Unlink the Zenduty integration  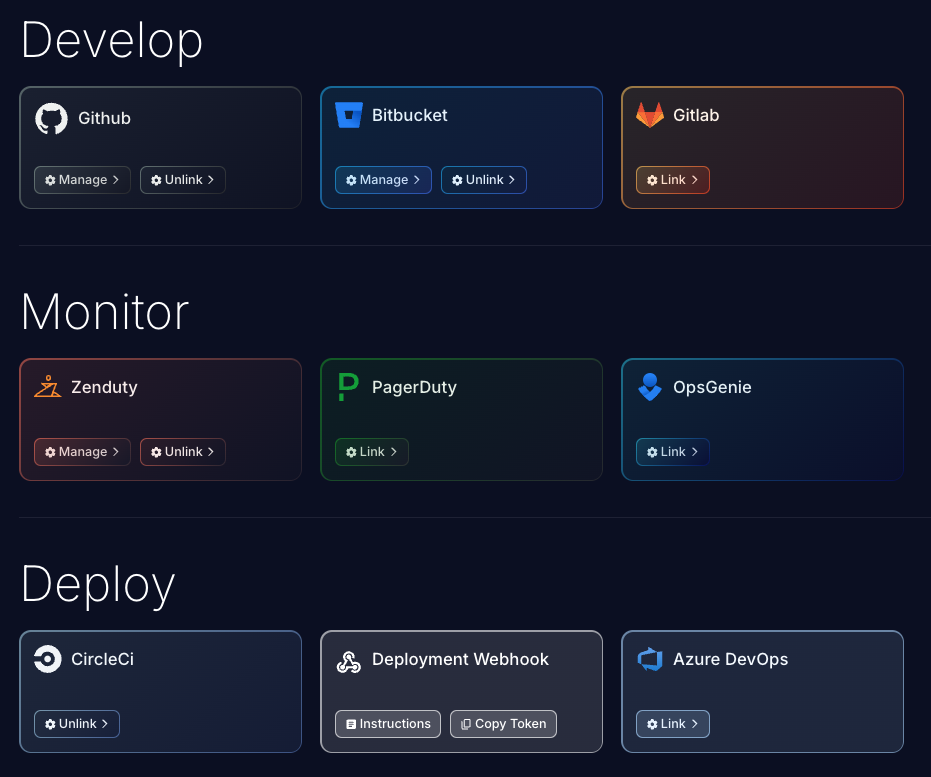click(183, 452)
